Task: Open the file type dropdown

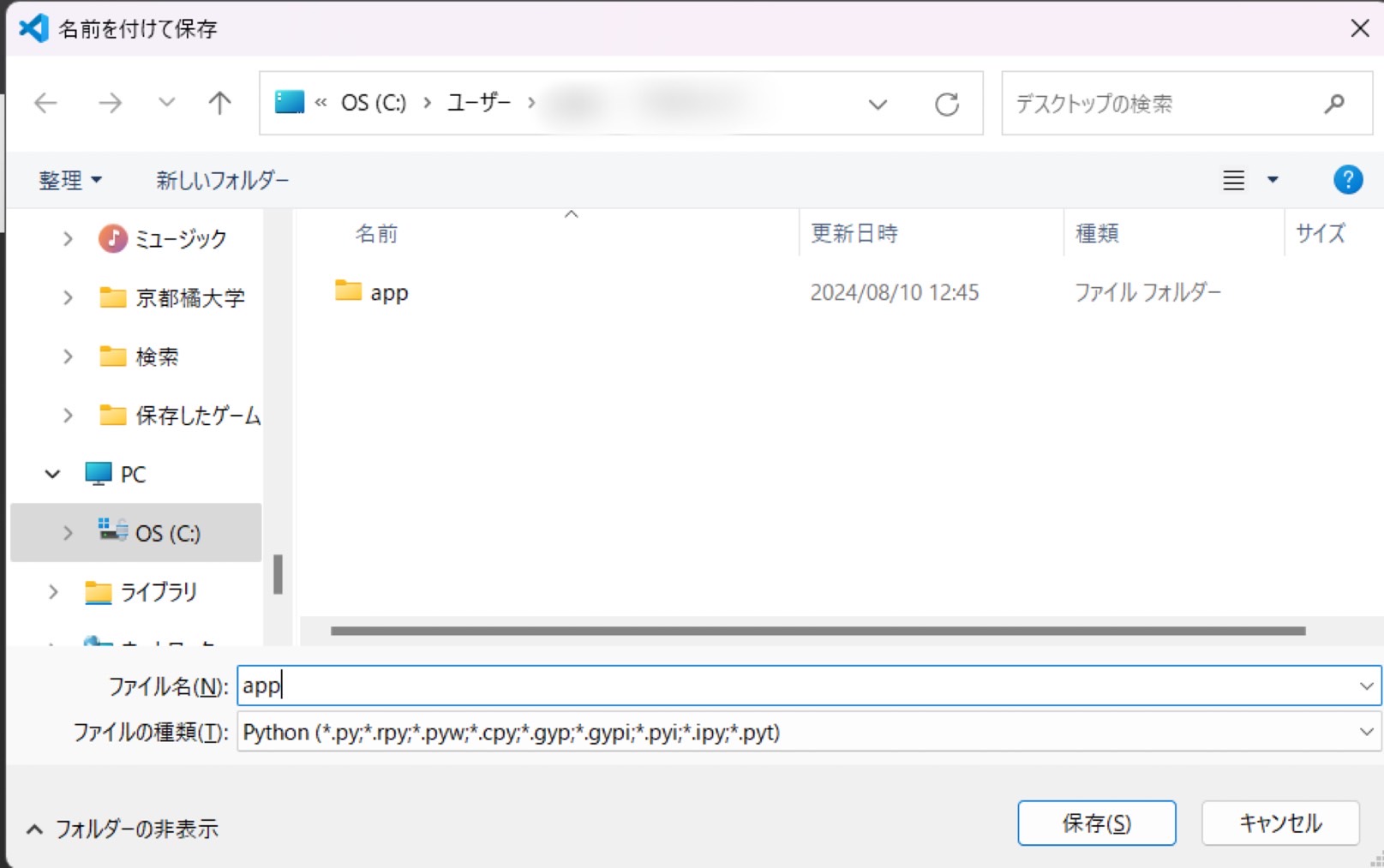Action: (1366, 732)
